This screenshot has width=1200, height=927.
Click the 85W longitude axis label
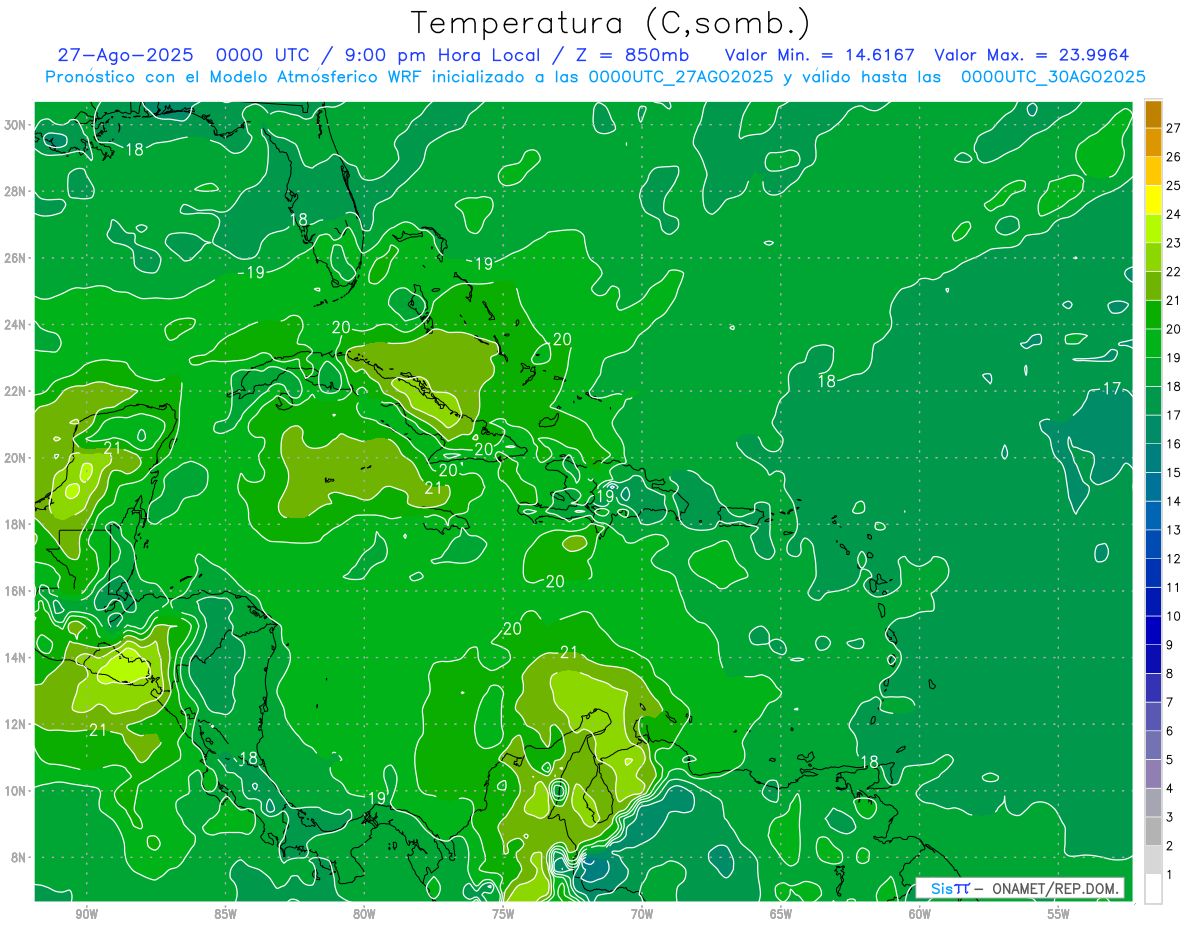point(225,914)
